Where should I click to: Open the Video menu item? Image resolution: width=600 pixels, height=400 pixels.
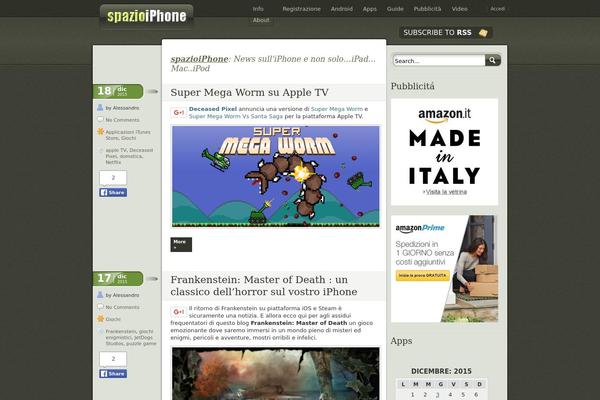tap(460, 9)
